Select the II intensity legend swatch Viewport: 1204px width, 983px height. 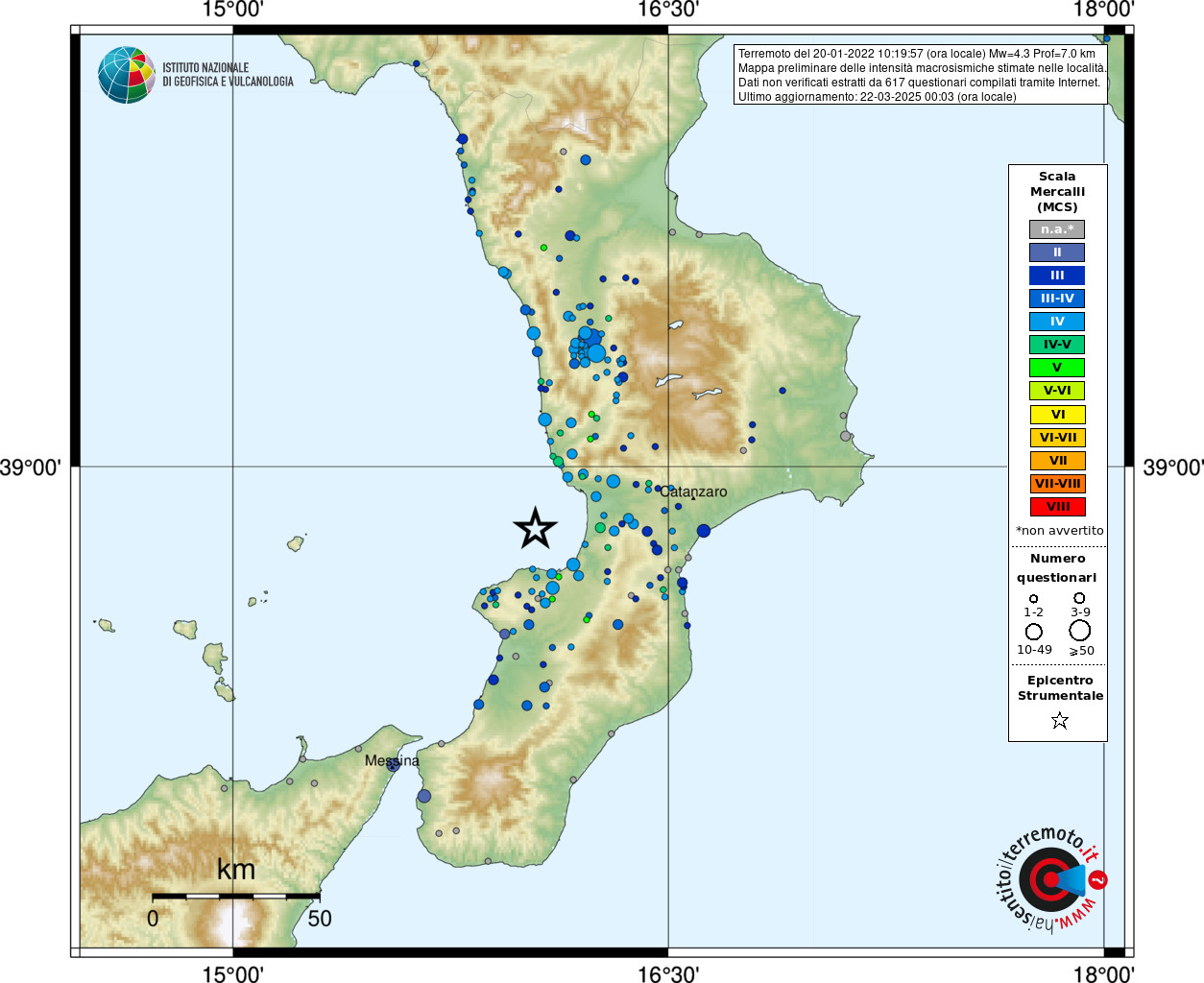[x=1057, y=252]
